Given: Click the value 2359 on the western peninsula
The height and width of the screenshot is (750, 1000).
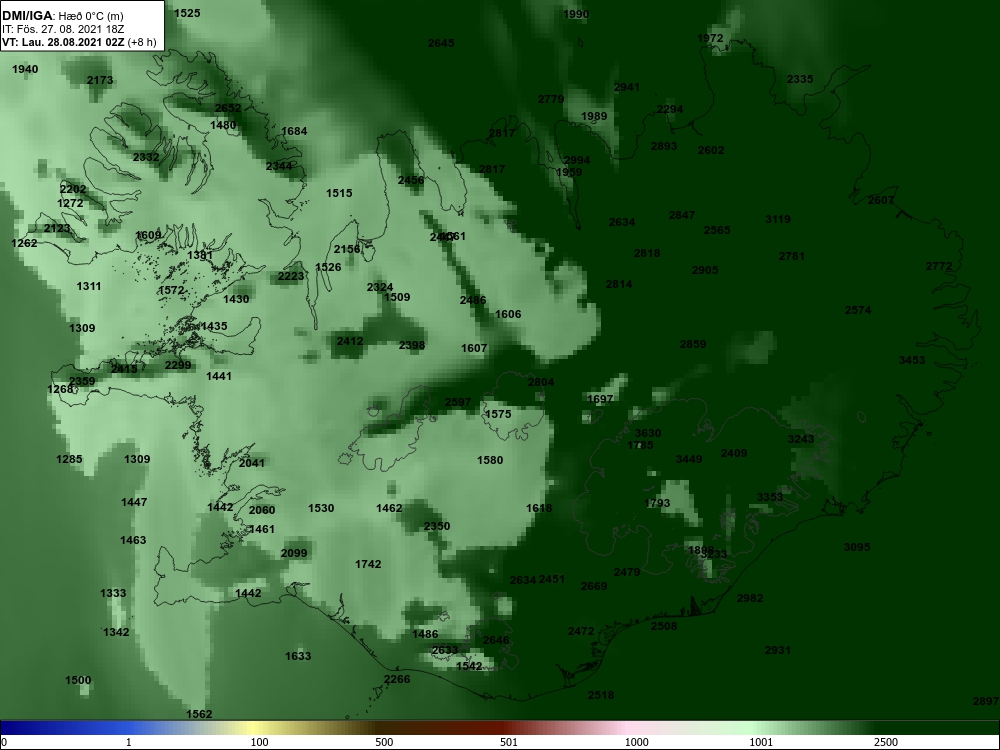Looking at the screenshot, I should point(82,381).
